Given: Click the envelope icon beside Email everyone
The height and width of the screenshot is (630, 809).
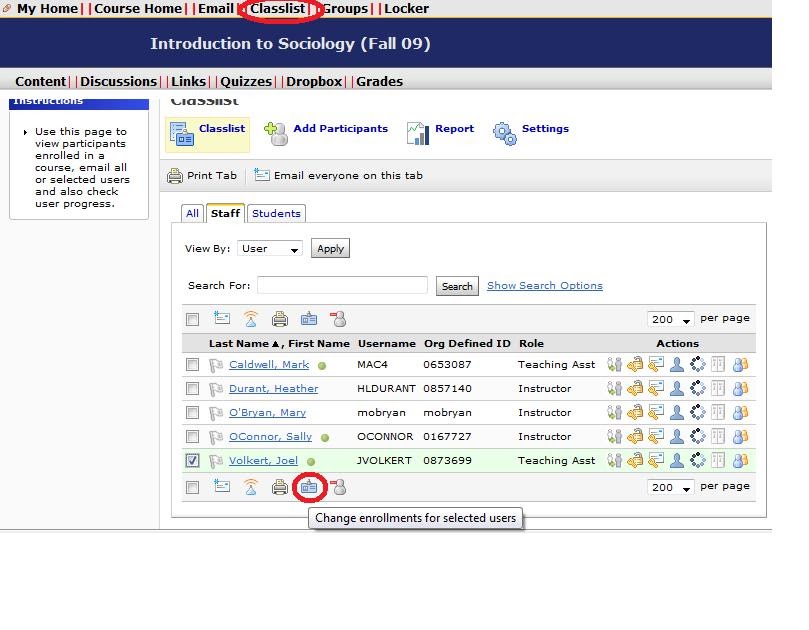Looking at the screenshot, I should pos(262,175).
